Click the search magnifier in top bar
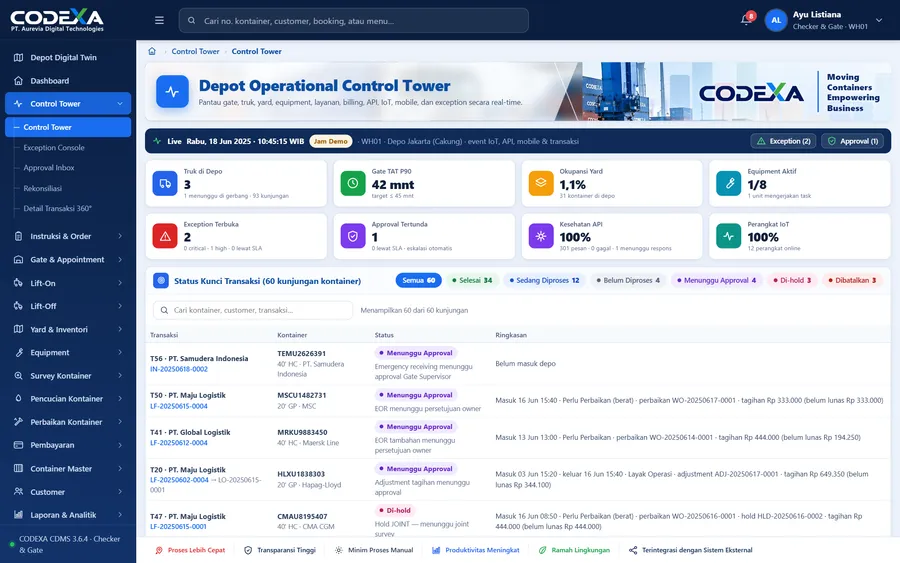Image resolution: width=900 pixels, height=563 pixels. 192,21
